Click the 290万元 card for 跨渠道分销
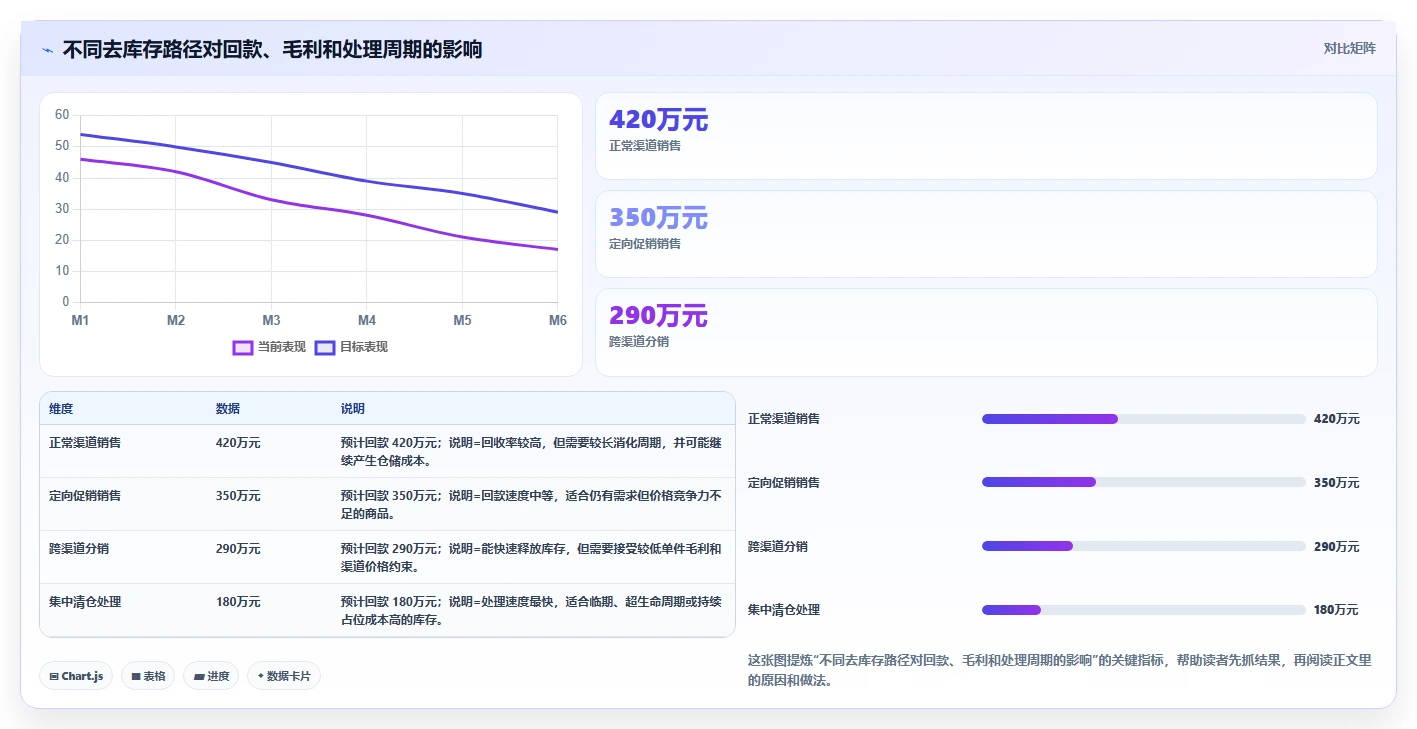 click(x=986, y=332)
